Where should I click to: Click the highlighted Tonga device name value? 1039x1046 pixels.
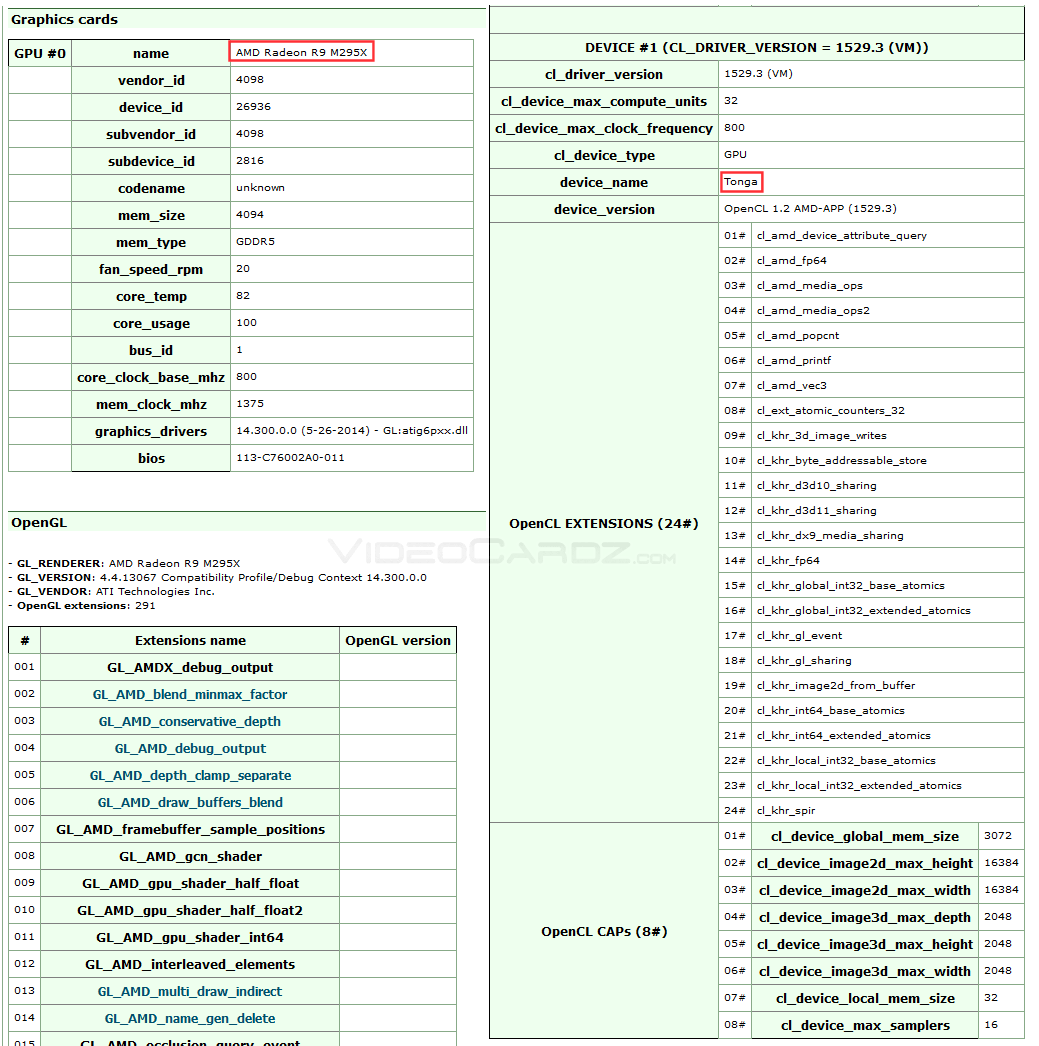point(742,182)
